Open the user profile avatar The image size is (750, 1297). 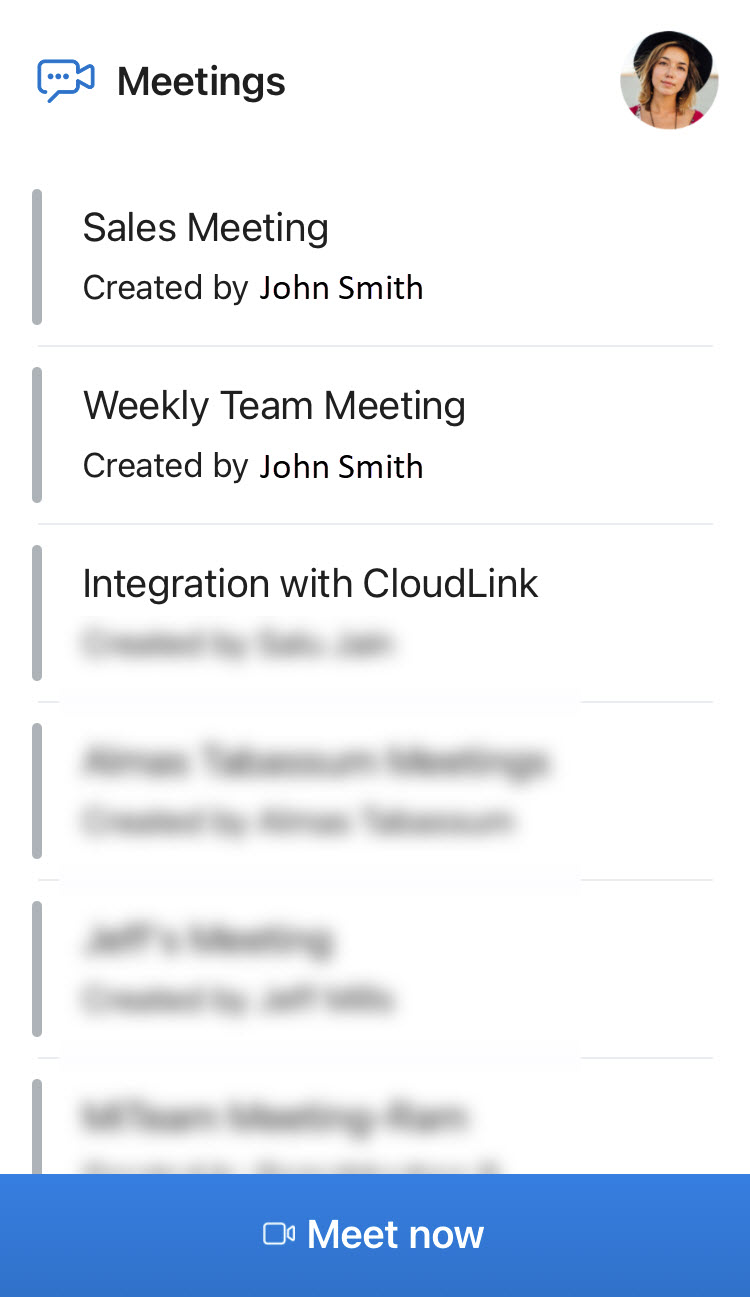[x=669, y=80]
